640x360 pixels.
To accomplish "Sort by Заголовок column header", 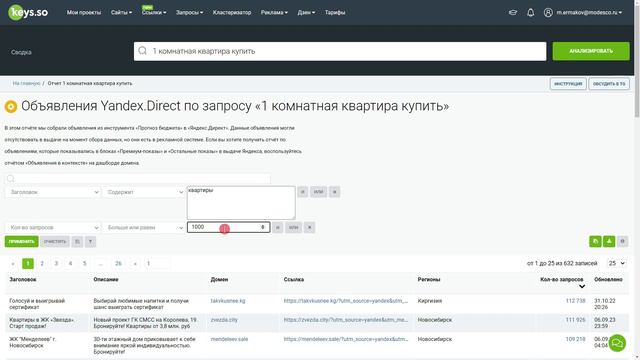I will click(23, 280).
